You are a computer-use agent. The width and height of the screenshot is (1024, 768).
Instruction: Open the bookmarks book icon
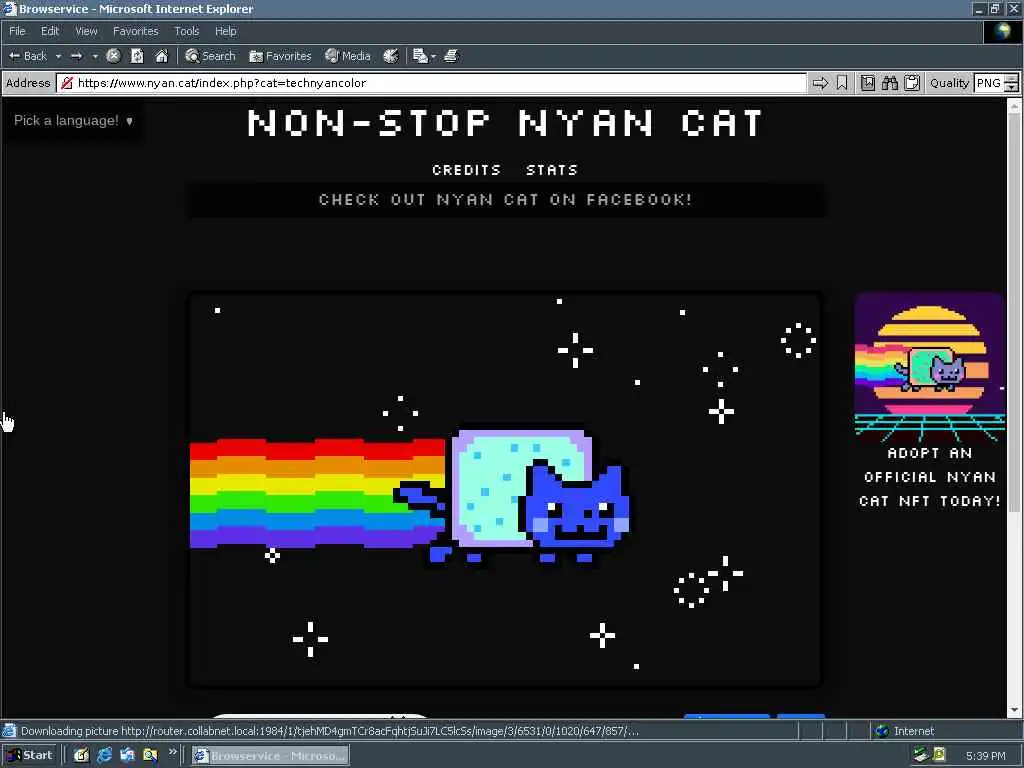tap(868, 83)
